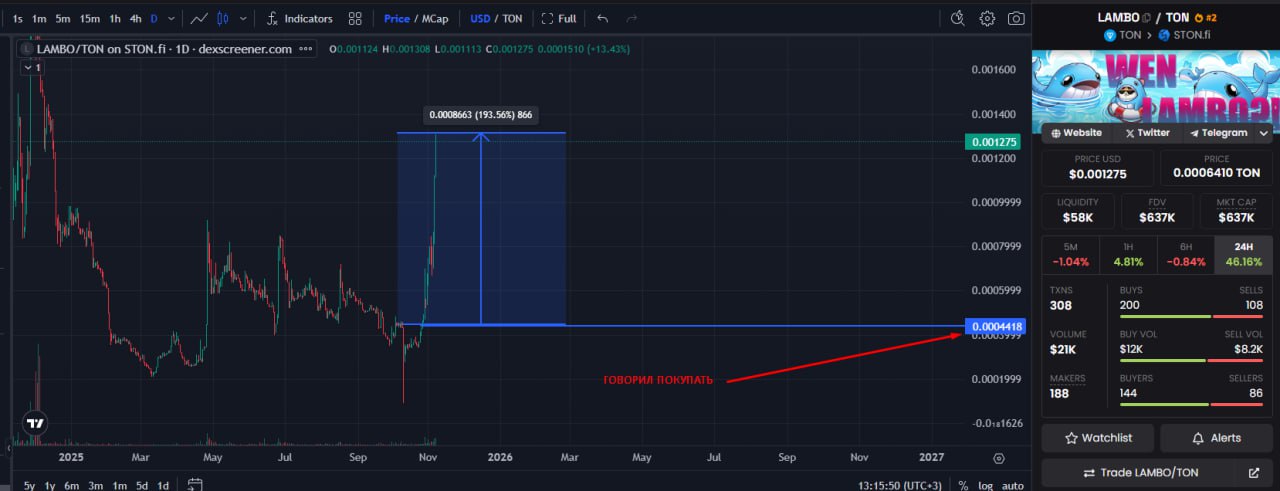Select the 4h timeframe

click(x=135, y=18)
